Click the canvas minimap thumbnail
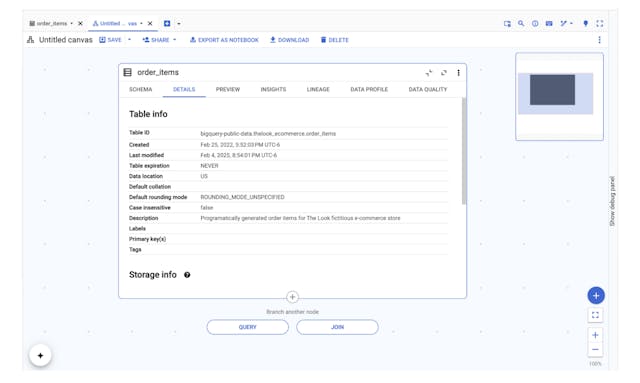 [x=559, y=96]
